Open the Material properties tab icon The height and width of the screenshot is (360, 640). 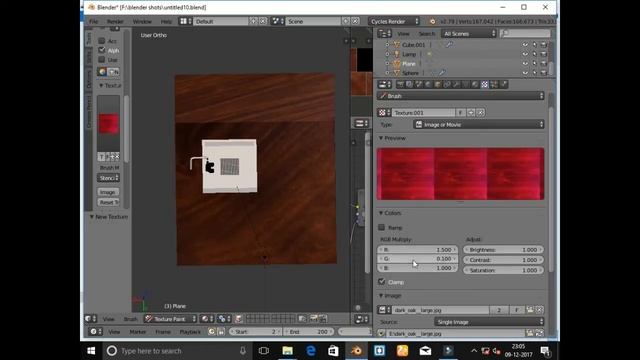tap(475, 84)
